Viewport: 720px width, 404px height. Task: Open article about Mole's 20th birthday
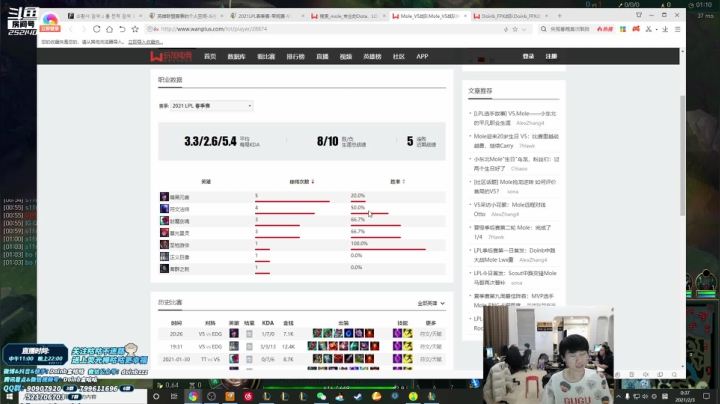[516, 141]
